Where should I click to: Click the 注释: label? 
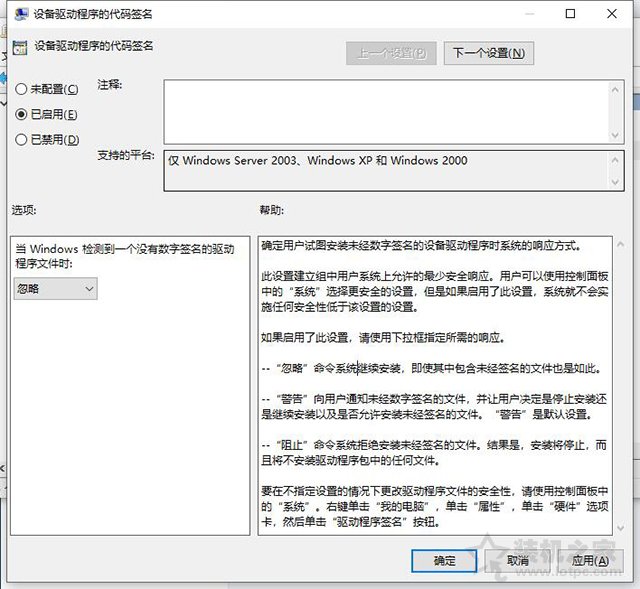(x=109, y=84)
